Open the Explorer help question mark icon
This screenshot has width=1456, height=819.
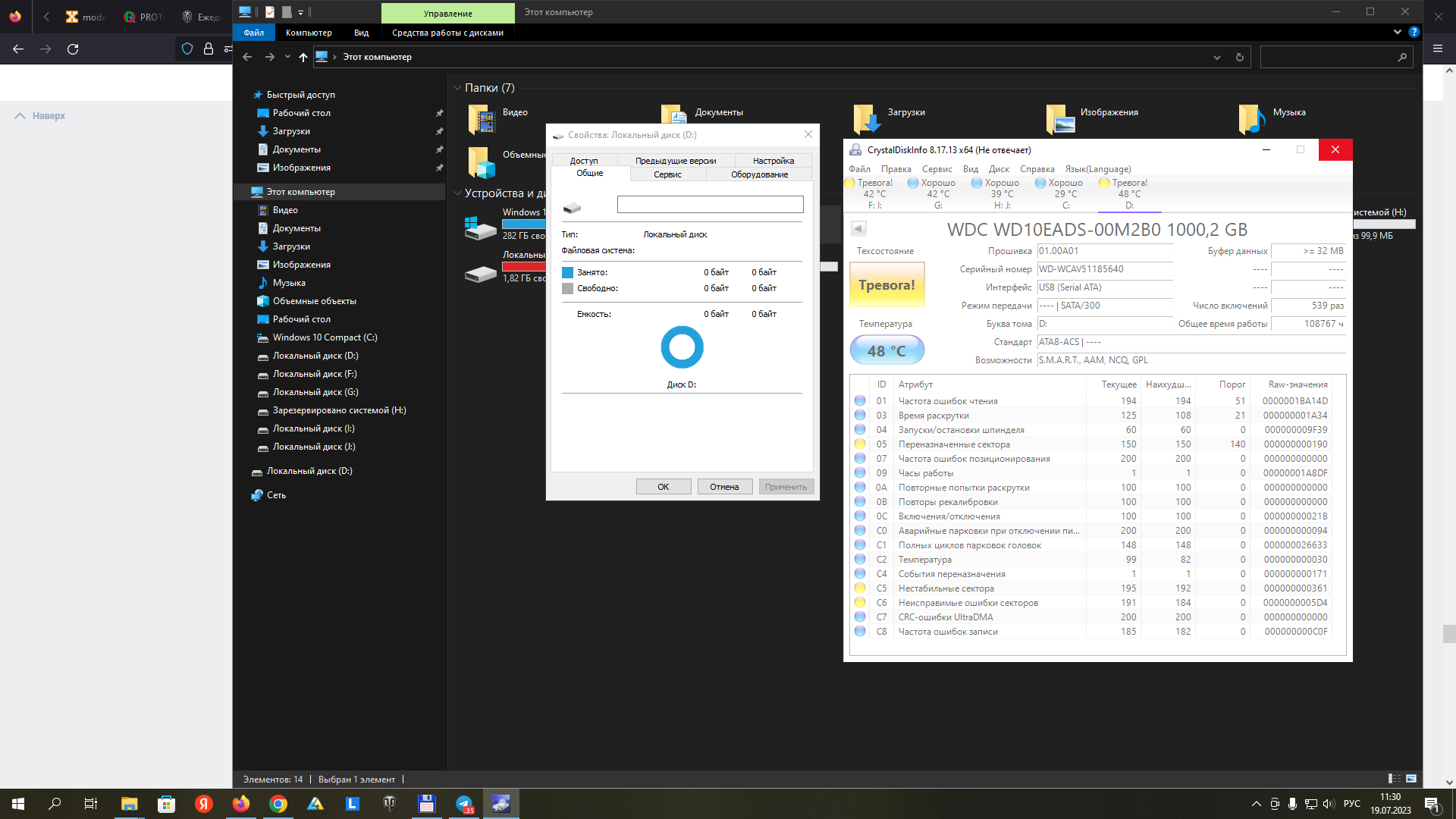[1414, 32]
